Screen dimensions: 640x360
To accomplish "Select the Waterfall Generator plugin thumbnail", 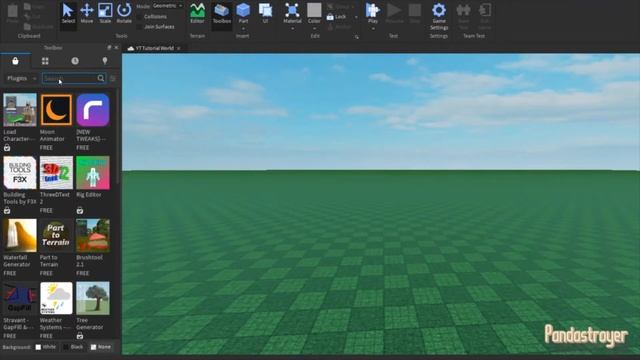I will tap(20, 236).
